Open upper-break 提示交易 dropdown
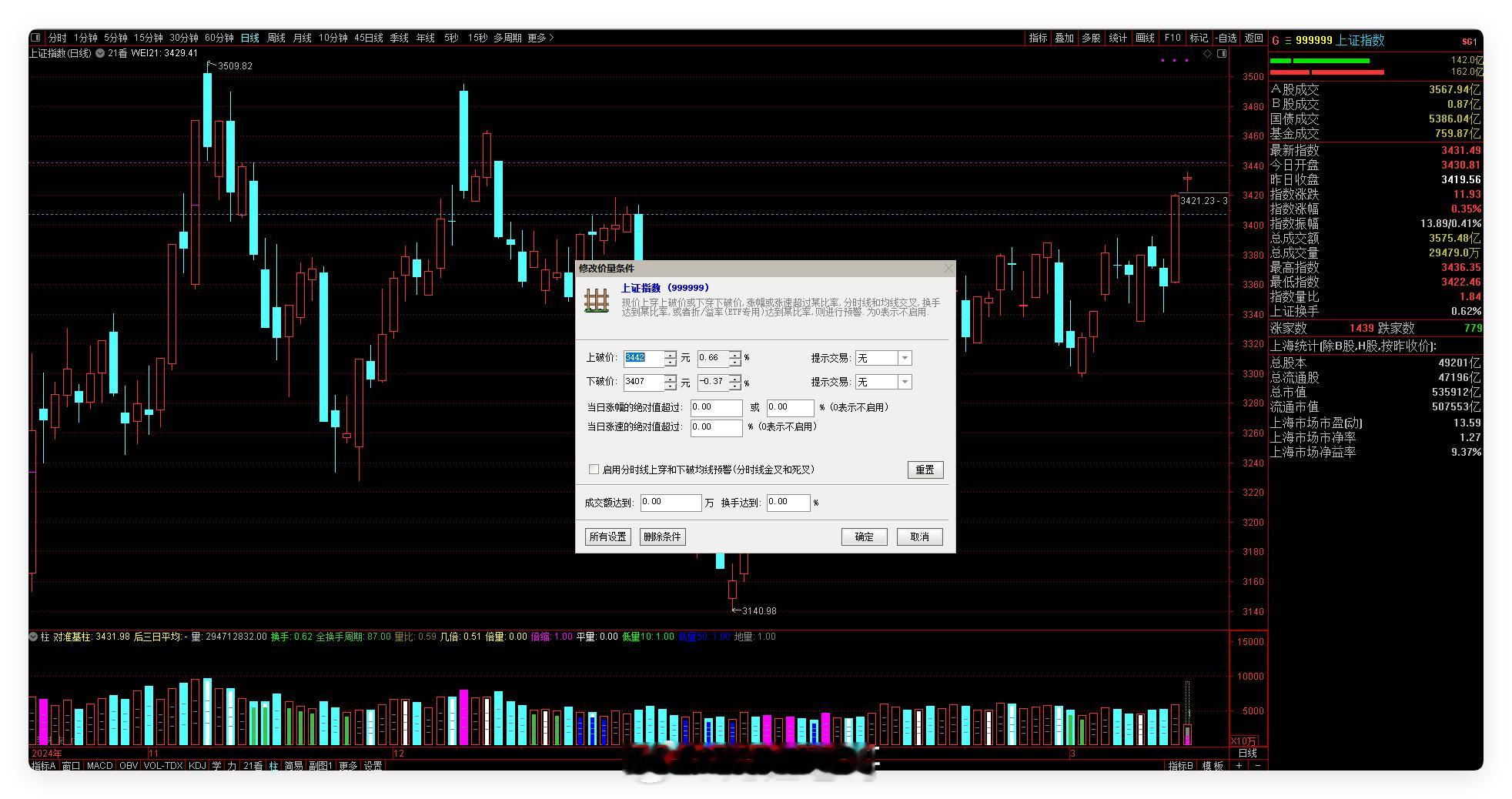 pyautogui.click(x=905, y=358)
